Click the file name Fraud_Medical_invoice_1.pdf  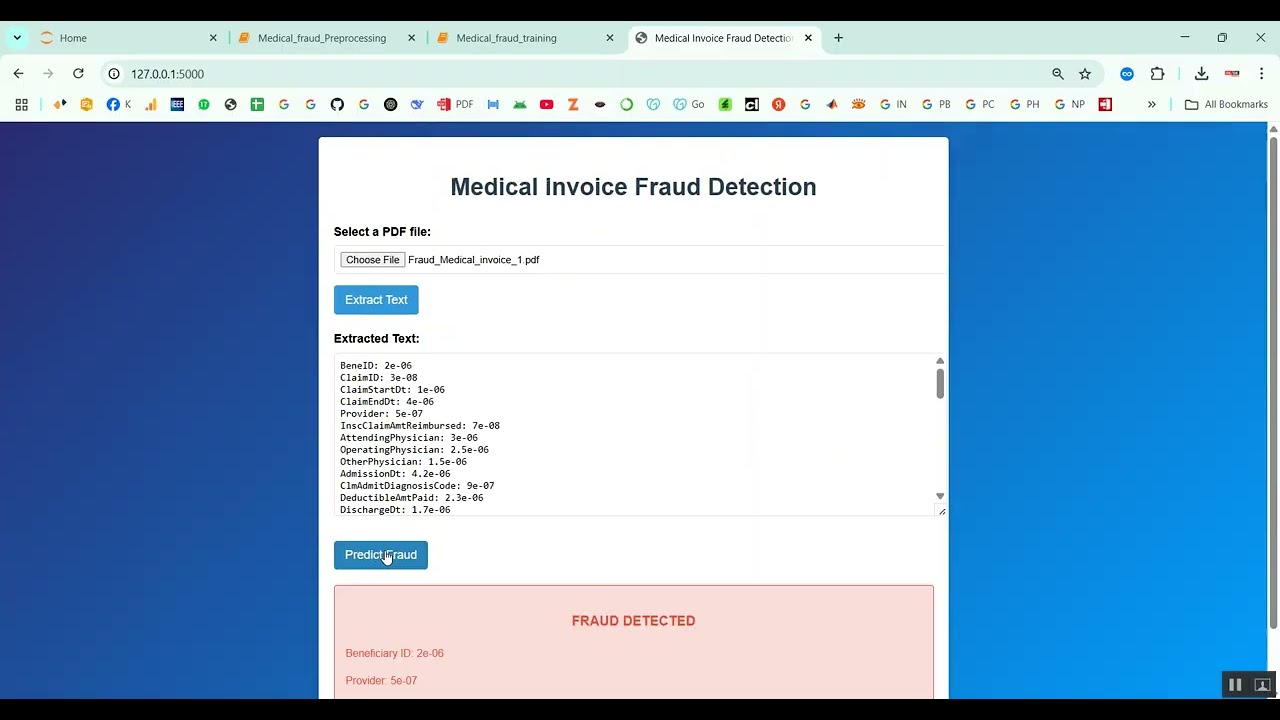click(x=473, y=260)
